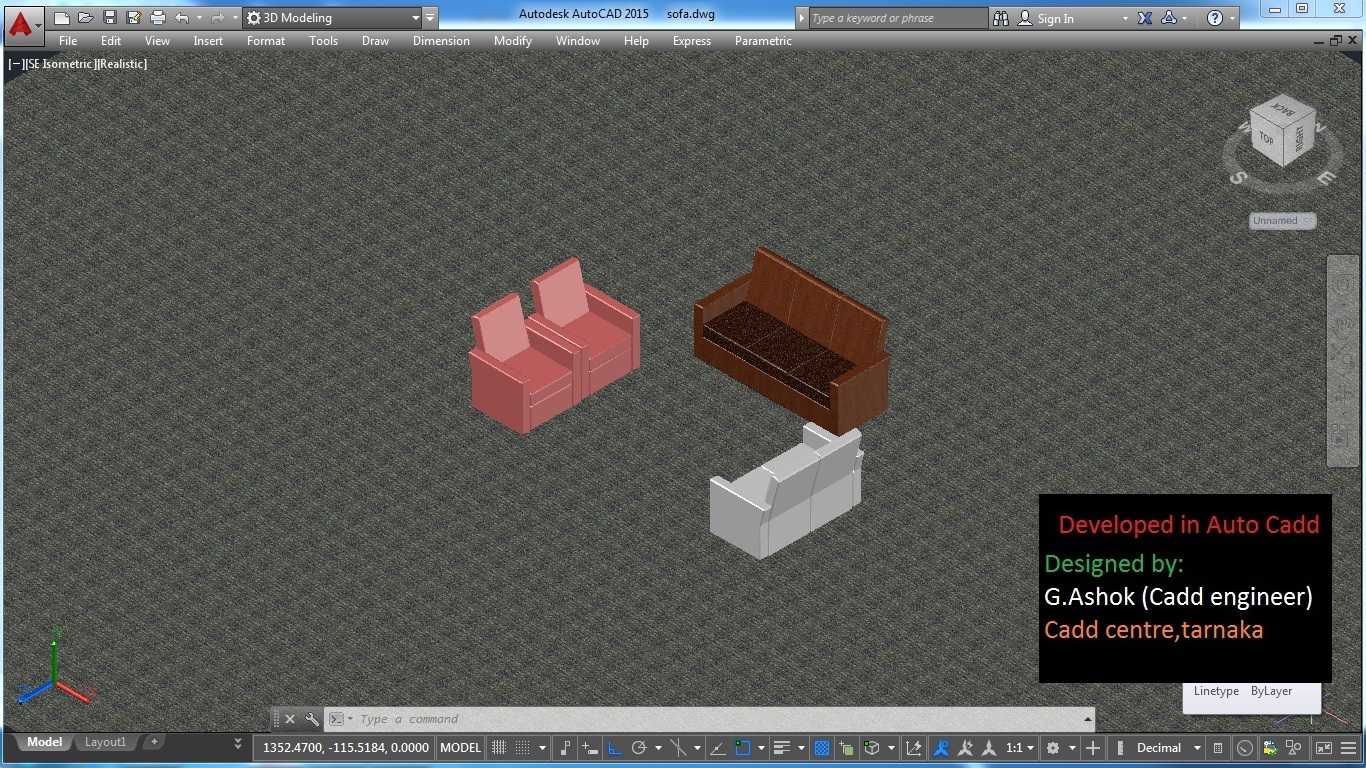
Task: Open the Draw menu
Action: [x=375, y=41]
